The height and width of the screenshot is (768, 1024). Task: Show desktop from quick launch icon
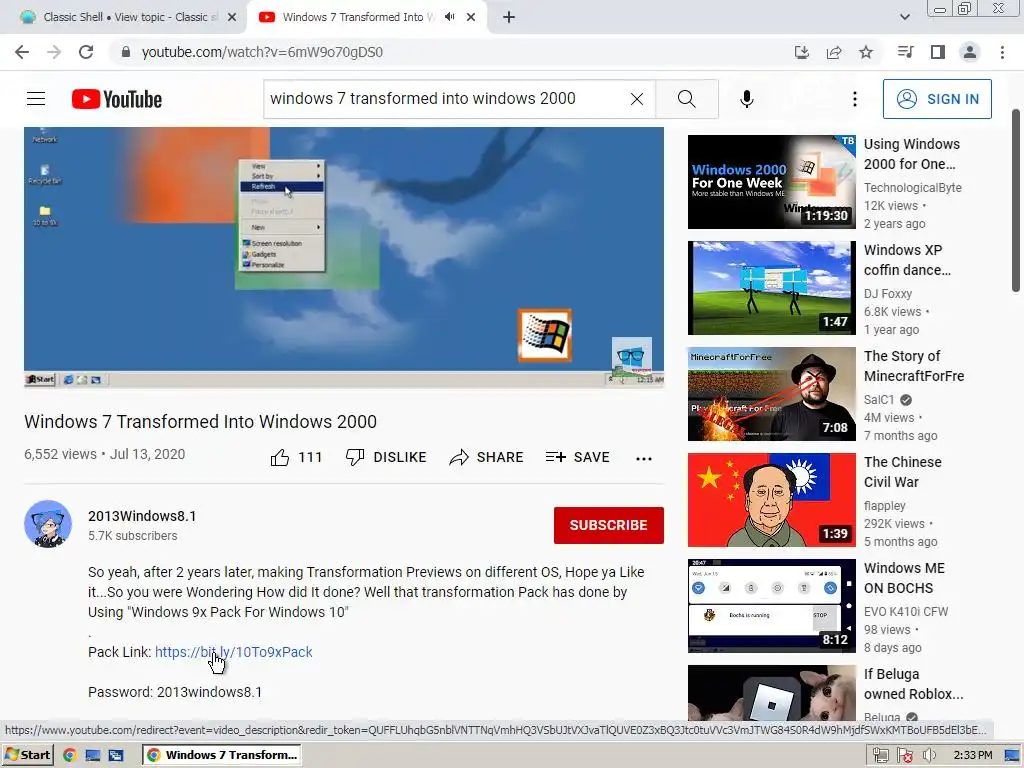pos(93,755)
